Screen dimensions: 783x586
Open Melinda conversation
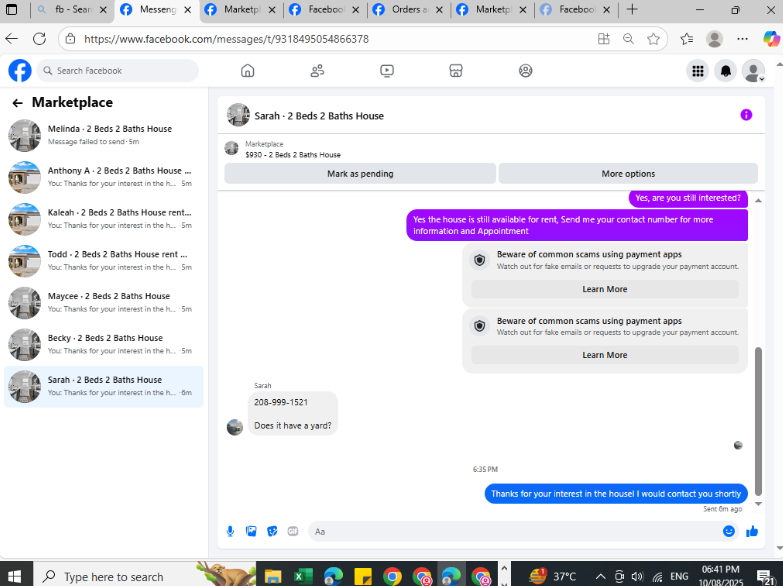pyautogui.click(x=103, y=135)
